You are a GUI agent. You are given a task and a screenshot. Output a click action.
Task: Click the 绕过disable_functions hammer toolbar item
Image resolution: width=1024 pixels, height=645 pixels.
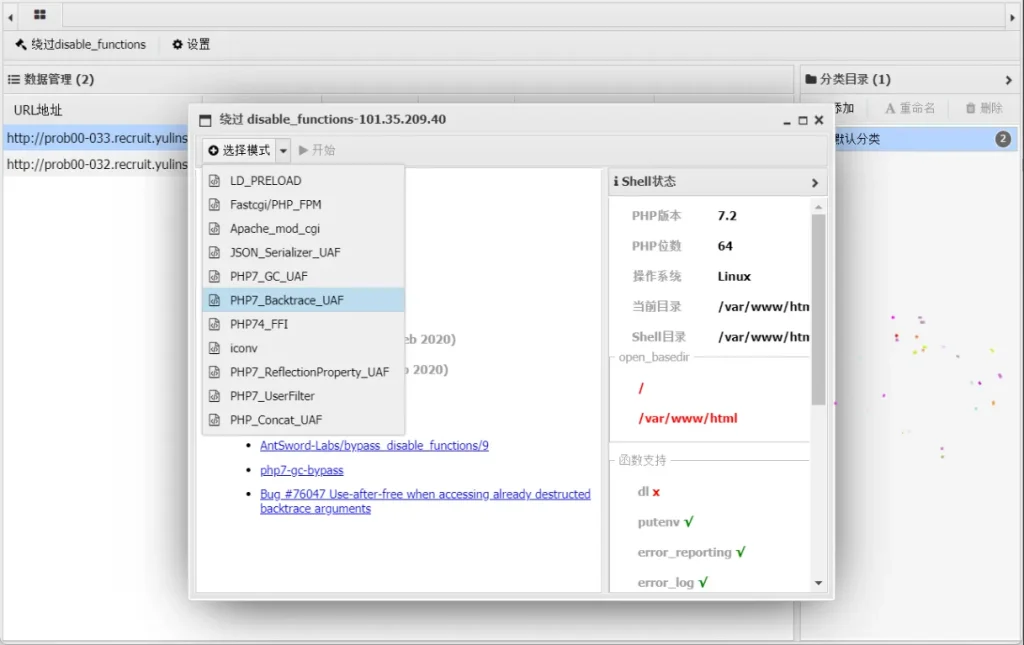(x=80, y=45)
